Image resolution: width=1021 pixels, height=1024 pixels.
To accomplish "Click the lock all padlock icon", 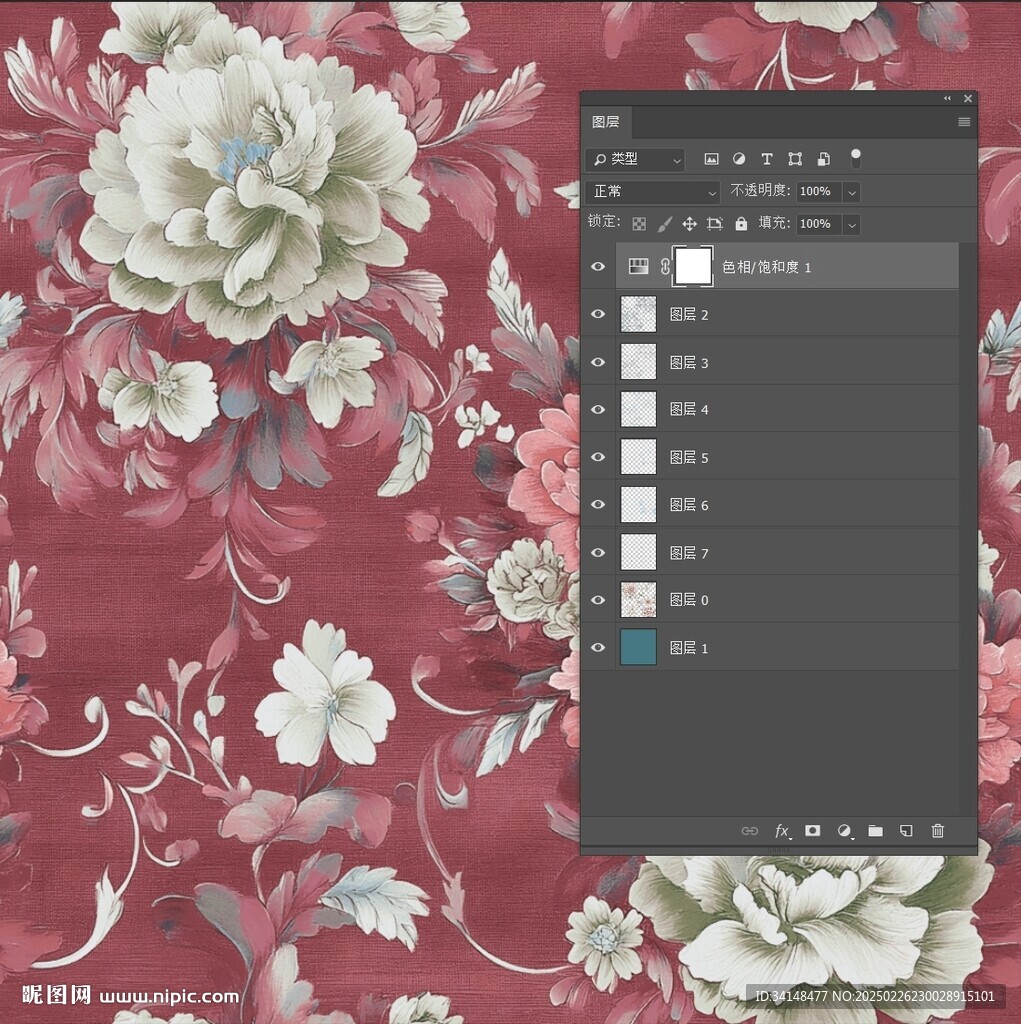I will coord(741,224).
